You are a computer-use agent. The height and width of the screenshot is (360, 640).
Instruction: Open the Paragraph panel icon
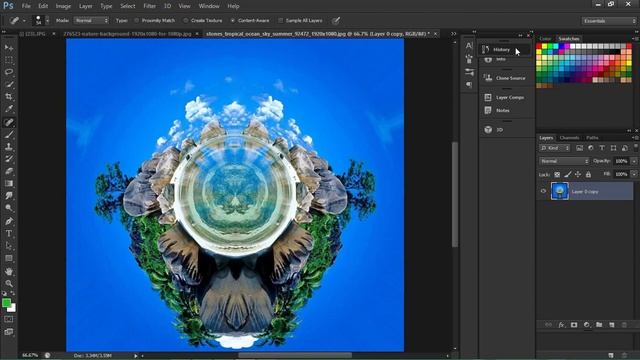pos(469,85)
